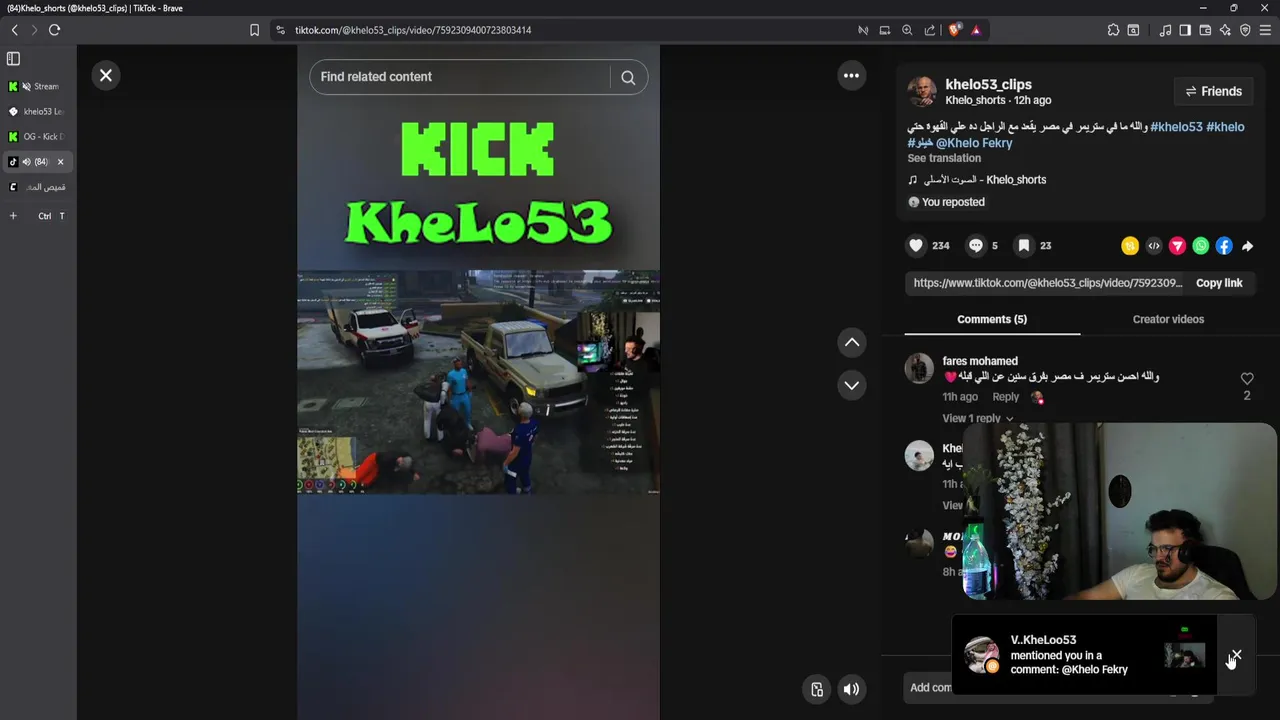The height and width of the screenshot is (720, 1280).
Task: Click the Friends button
Action: click(1213, 91)
